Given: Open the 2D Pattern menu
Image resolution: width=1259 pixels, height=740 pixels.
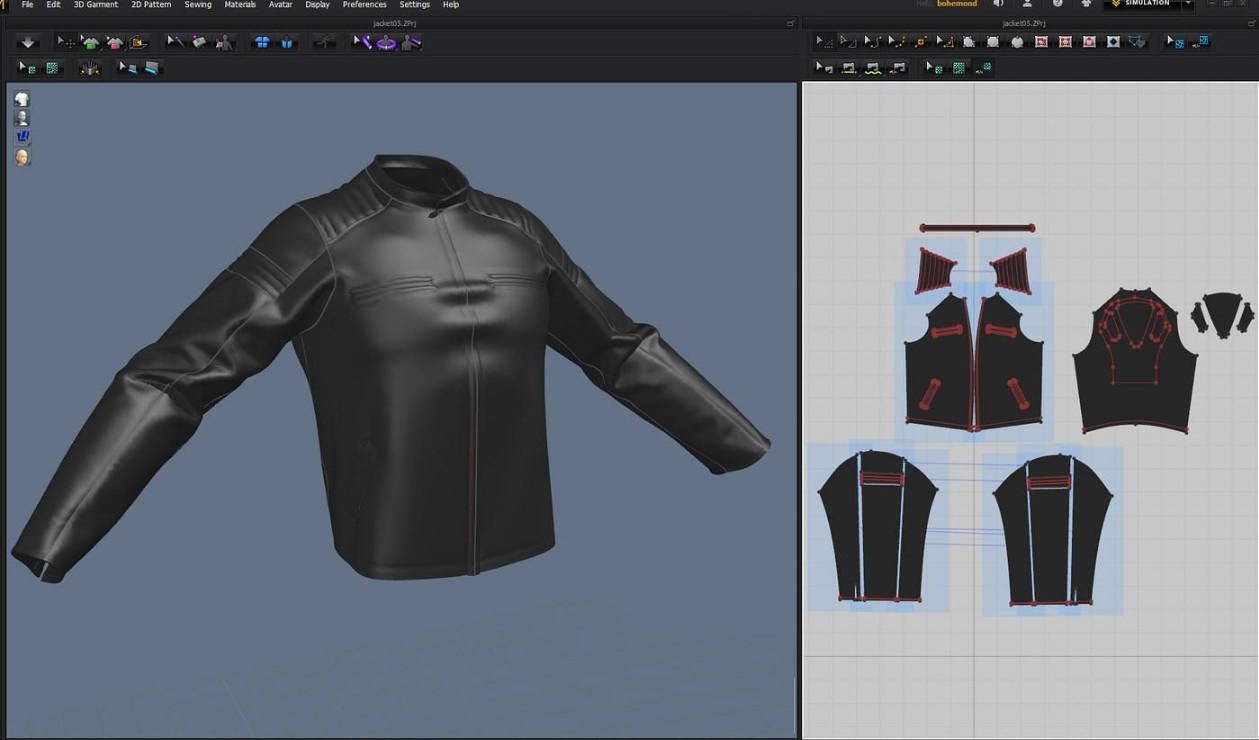Looking at the screenshot, I should [x=151, y=5].
